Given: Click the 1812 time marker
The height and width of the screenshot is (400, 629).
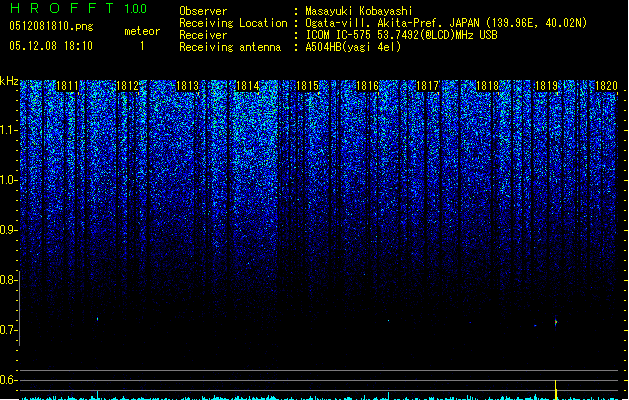Looking at the screenshot, I should 127,86.
